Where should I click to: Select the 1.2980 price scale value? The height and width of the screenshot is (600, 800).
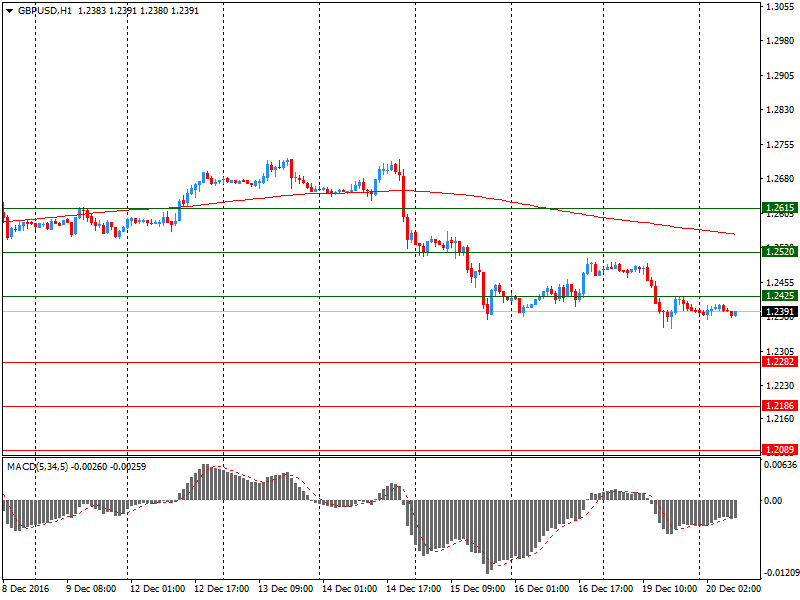point(781,41)
